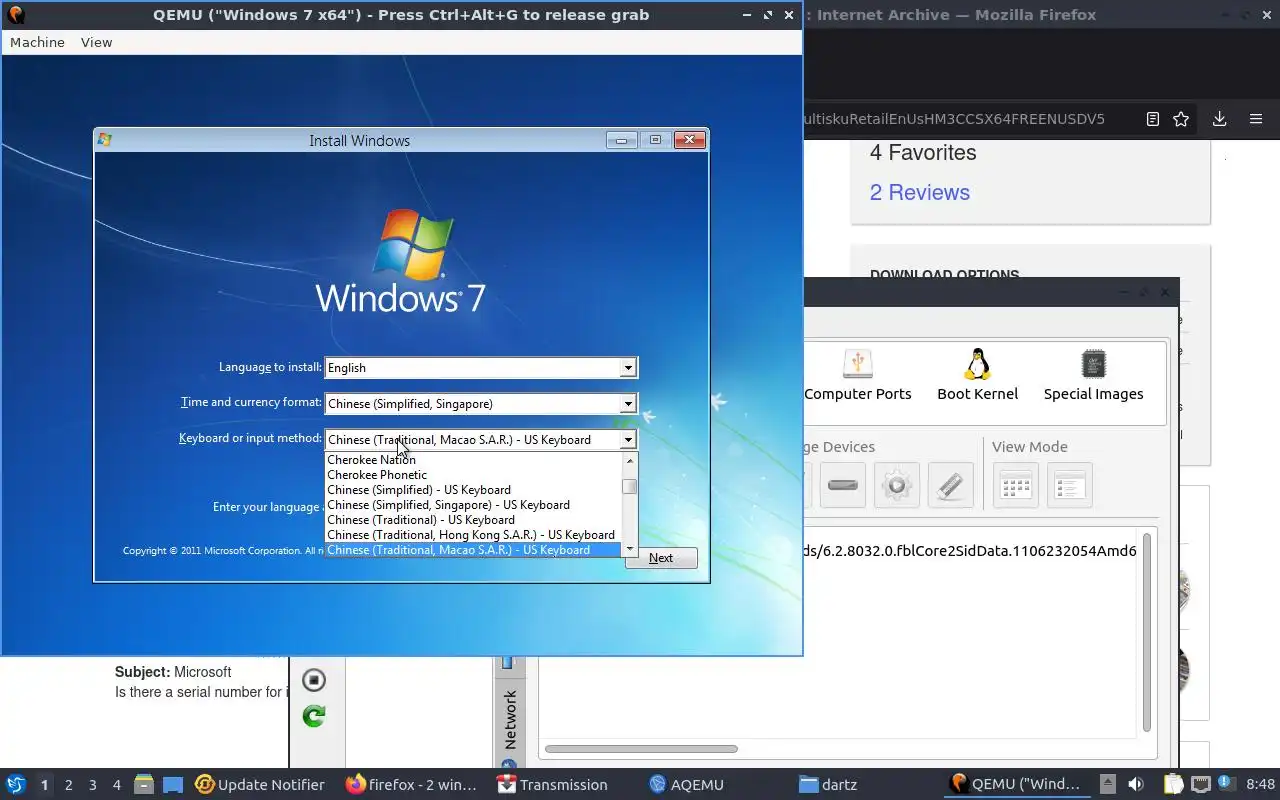Open the Special Images tab in AQEMU
Viewport: 1280px width, 800px height.
point(1093,376)
